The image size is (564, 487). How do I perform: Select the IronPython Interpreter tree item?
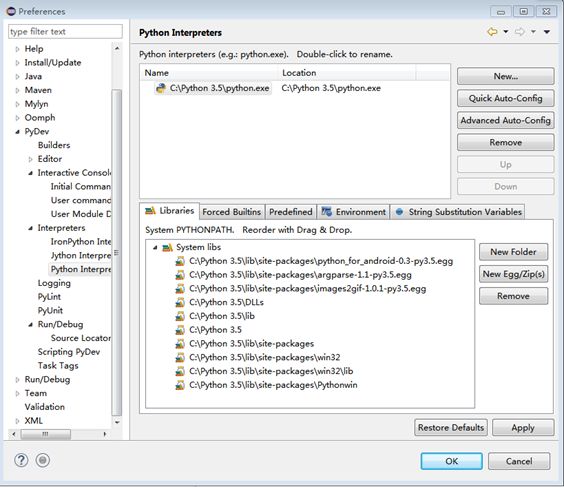tap(81, 242)
